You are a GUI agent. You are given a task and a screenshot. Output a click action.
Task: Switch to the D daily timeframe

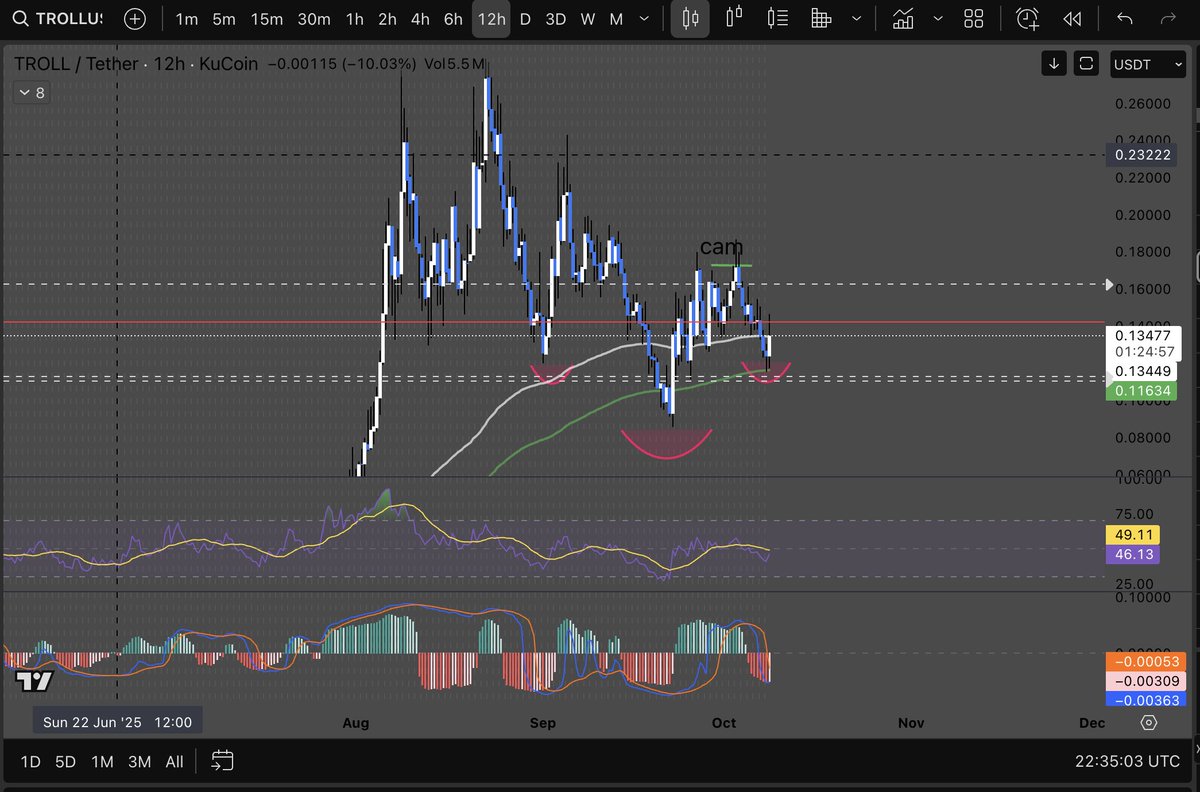click(525, 19)
